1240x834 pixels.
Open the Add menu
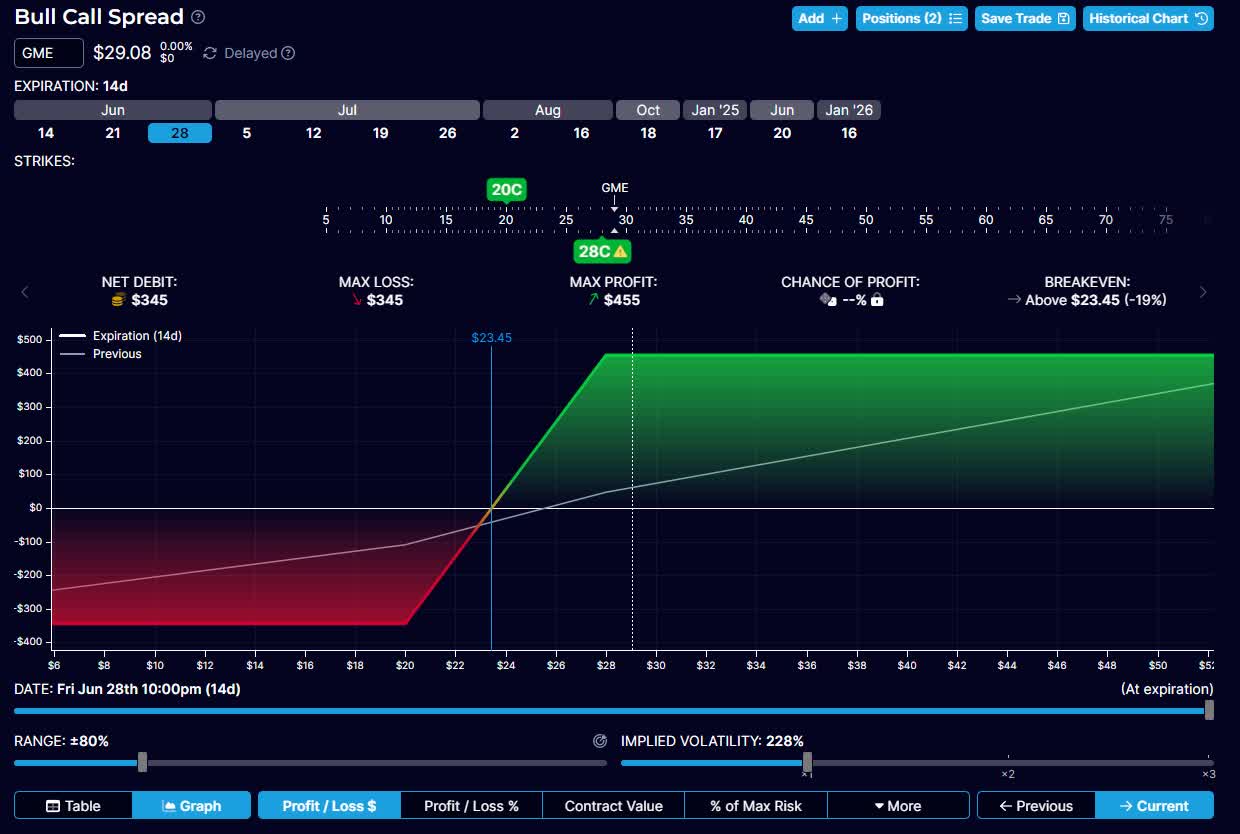point(820,18)
